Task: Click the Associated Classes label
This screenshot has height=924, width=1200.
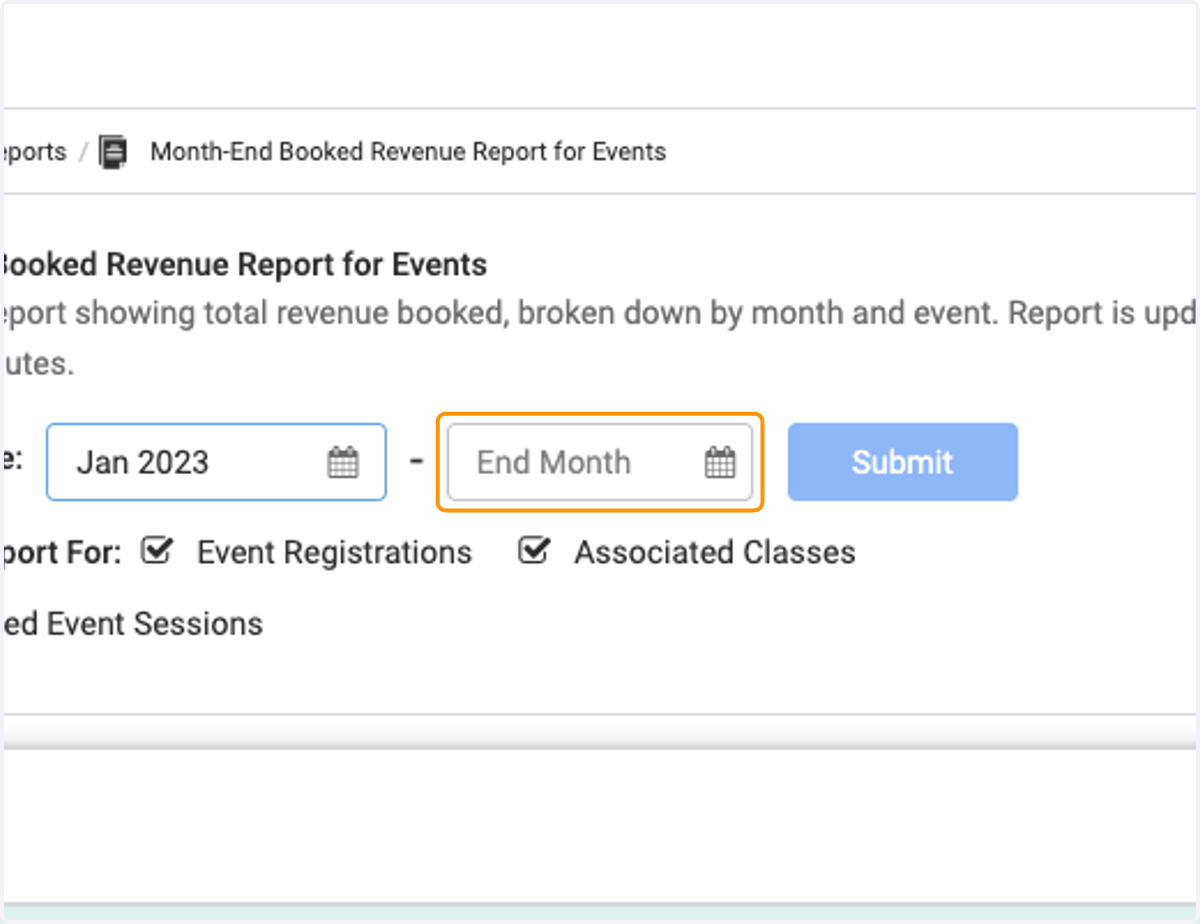Action: (x=715, y=552)
